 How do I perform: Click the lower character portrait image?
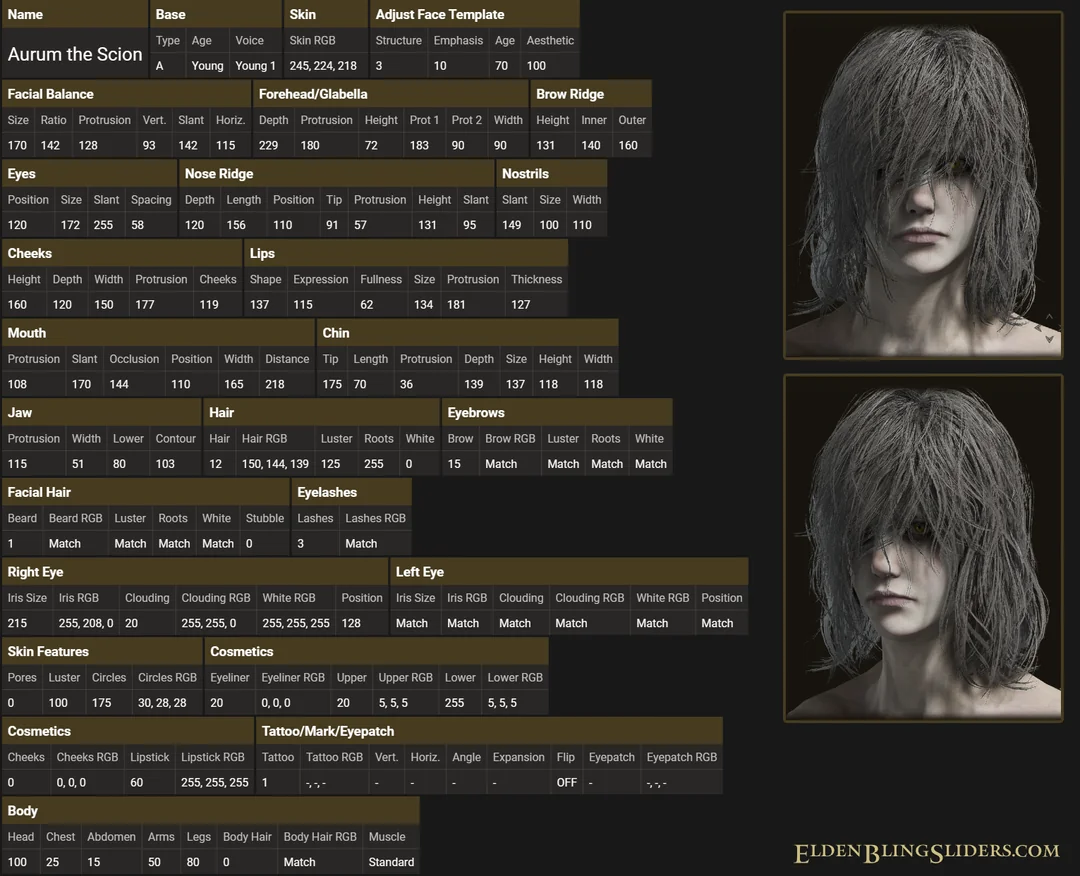click(923, 548)
